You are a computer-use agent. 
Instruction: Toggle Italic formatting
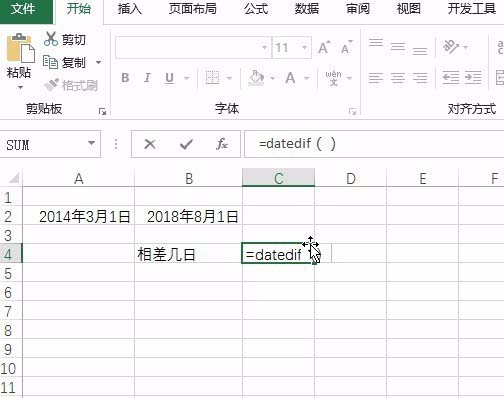(x=147, y=78)
